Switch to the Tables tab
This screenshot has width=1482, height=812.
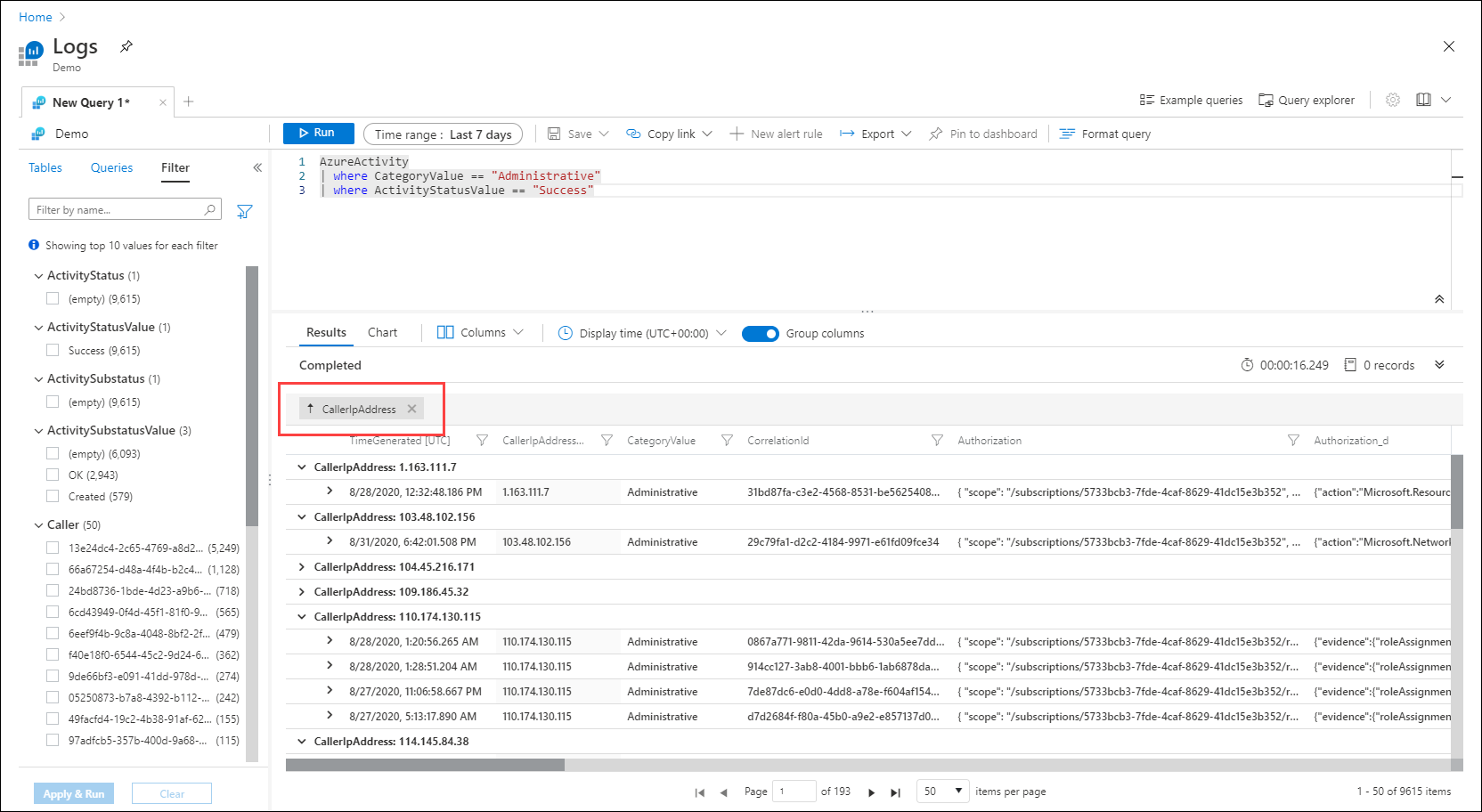[x=45, y=167]
